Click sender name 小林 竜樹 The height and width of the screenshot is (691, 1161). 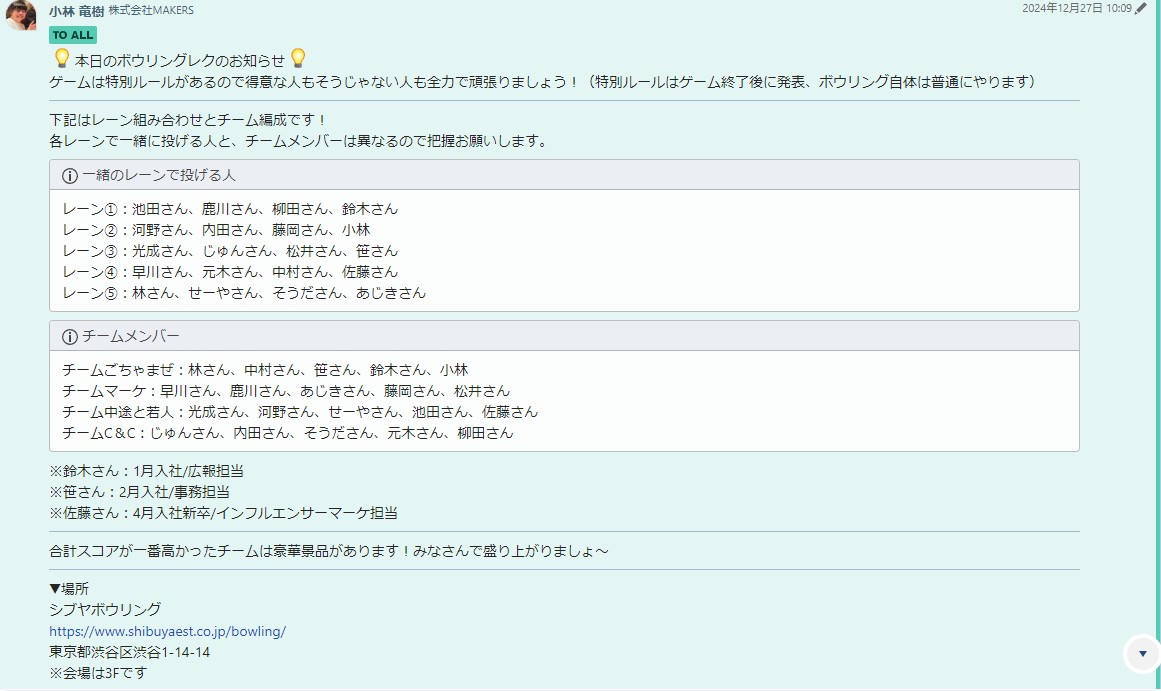pyautogui.click(x=76, y=10)
